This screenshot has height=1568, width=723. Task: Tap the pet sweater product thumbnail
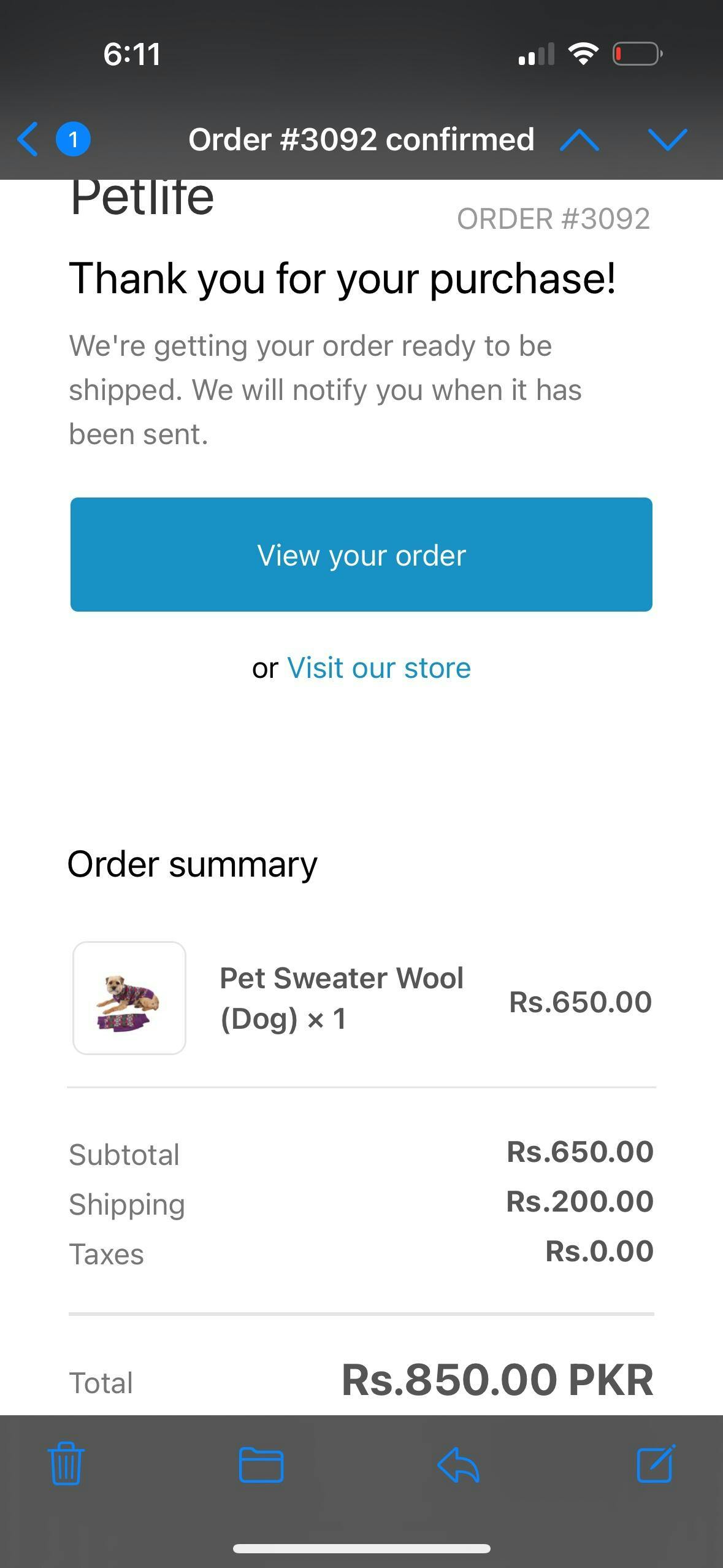click(129, 998)
